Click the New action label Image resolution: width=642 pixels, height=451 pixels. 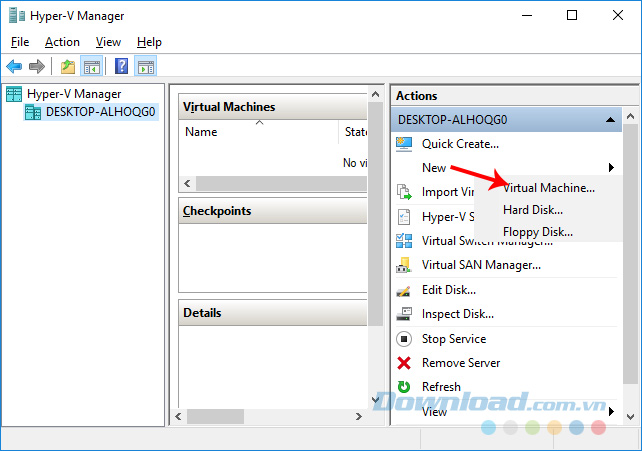click(434, 168)
